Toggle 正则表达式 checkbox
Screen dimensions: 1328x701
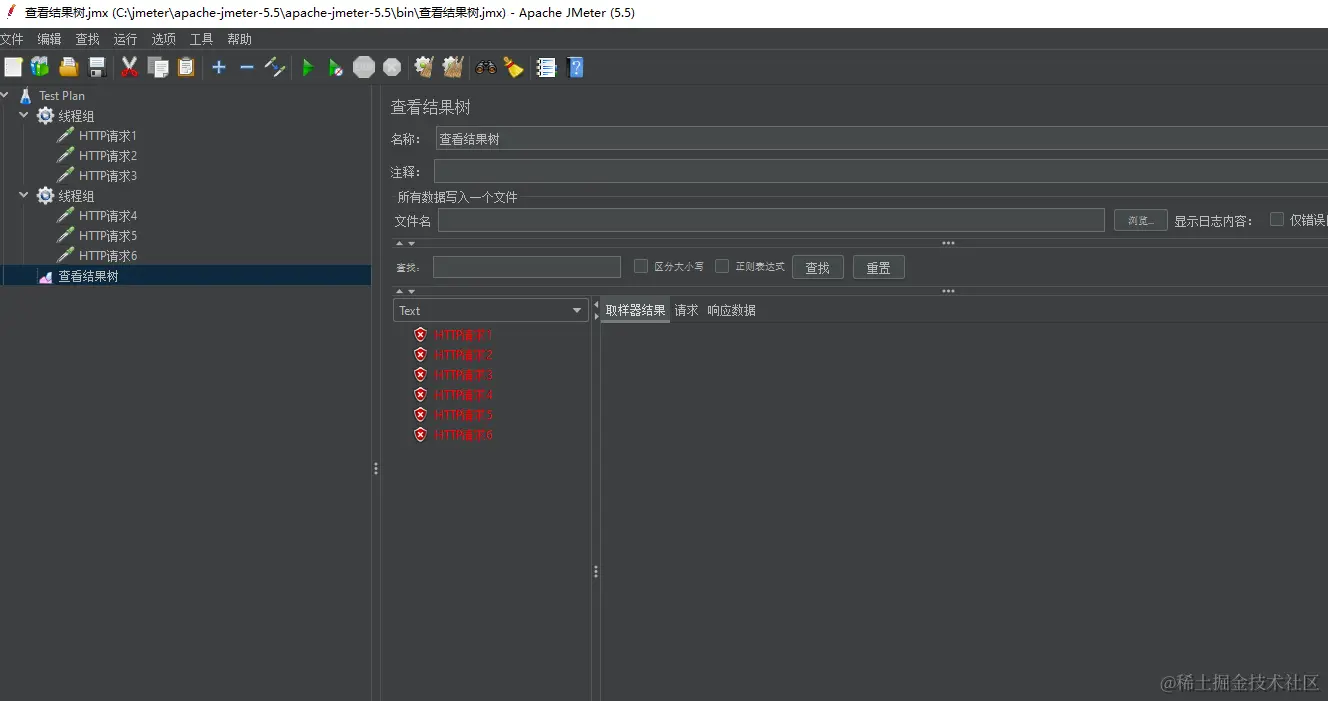point(722,266)
